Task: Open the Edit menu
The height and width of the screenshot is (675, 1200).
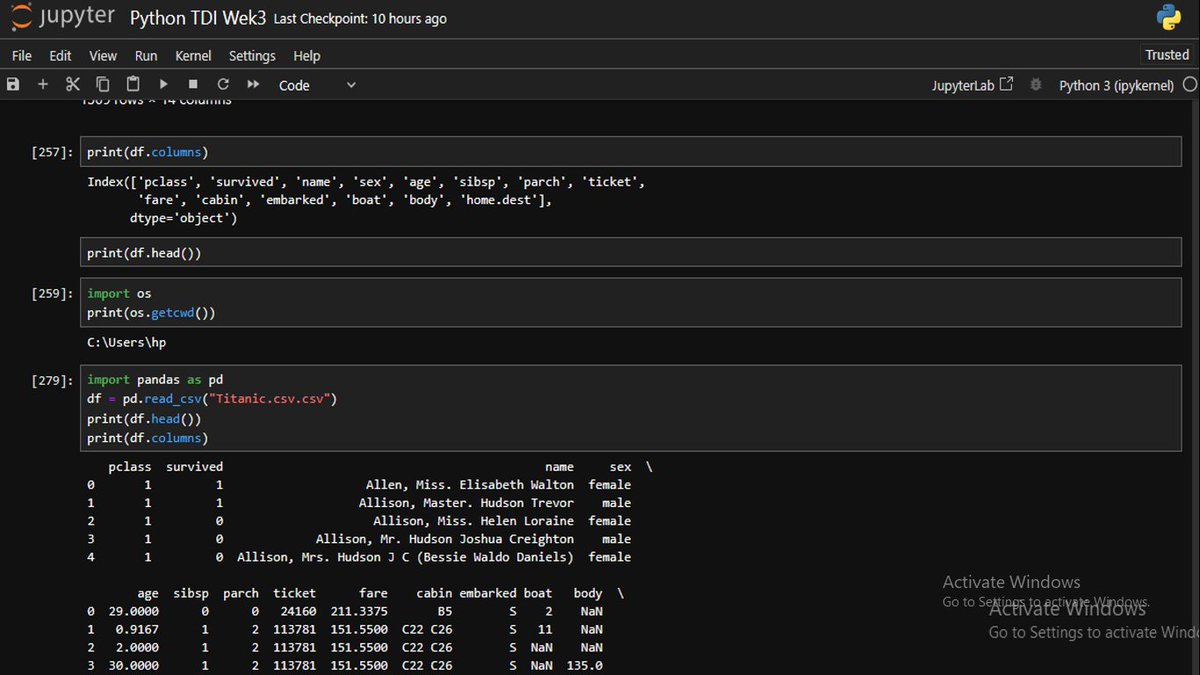Action: click(x=60, y=56)
